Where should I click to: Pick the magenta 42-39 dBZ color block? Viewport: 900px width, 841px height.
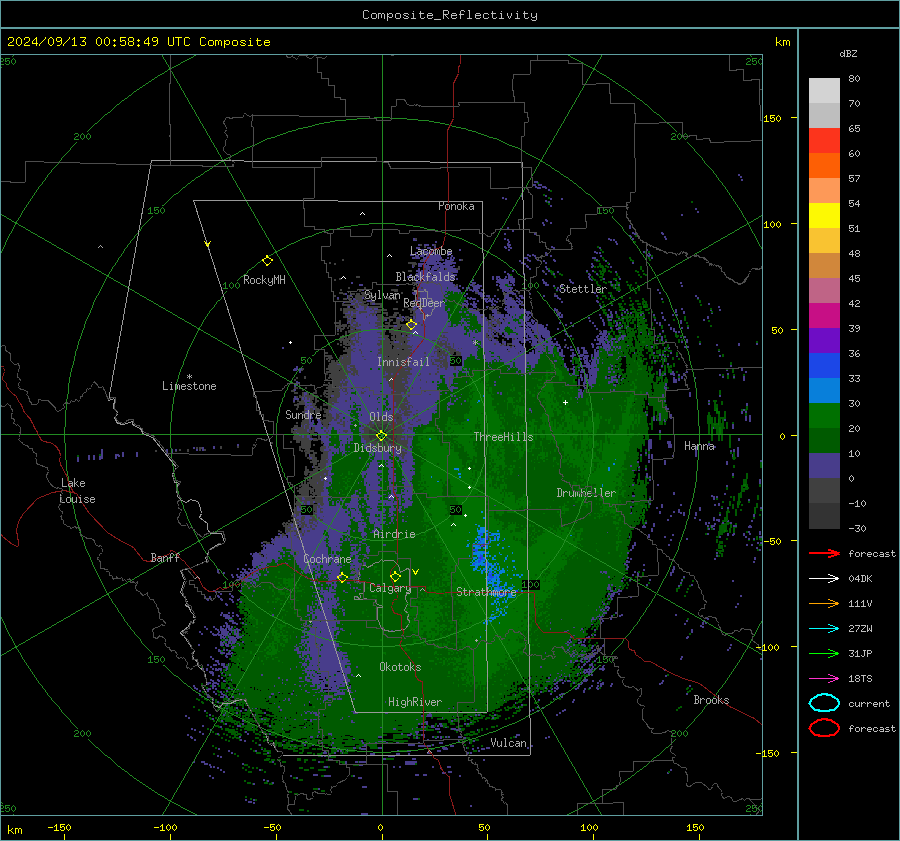824,316
